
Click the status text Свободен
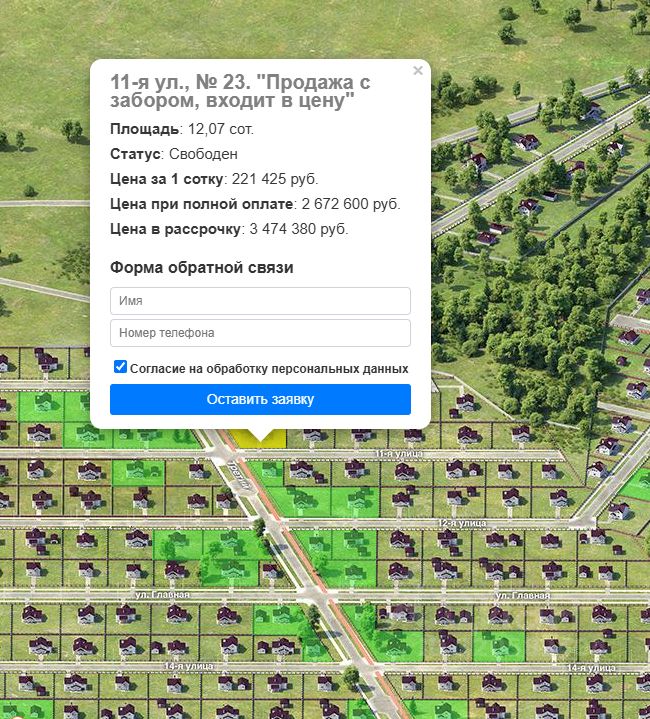(203, 154)
